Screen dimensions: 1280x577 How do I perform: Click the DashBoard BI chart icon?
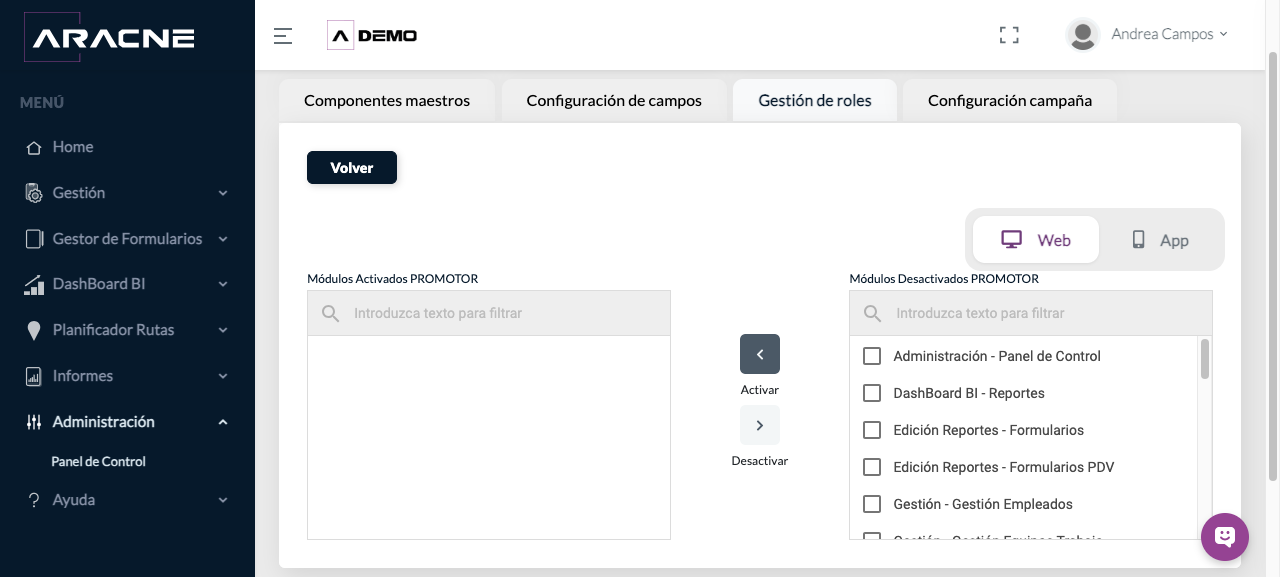pos(34,285)
